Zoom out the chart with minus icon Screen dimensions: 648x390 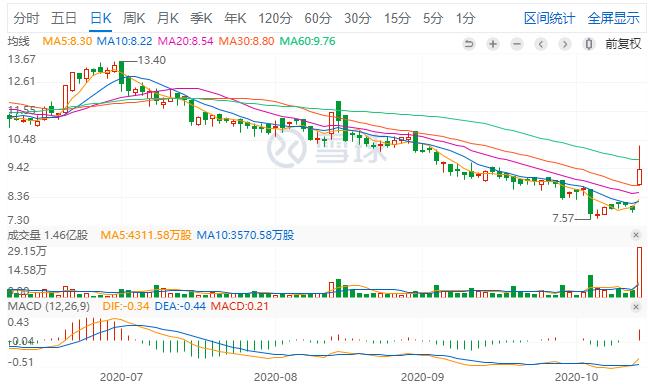(x=517, y=44)
